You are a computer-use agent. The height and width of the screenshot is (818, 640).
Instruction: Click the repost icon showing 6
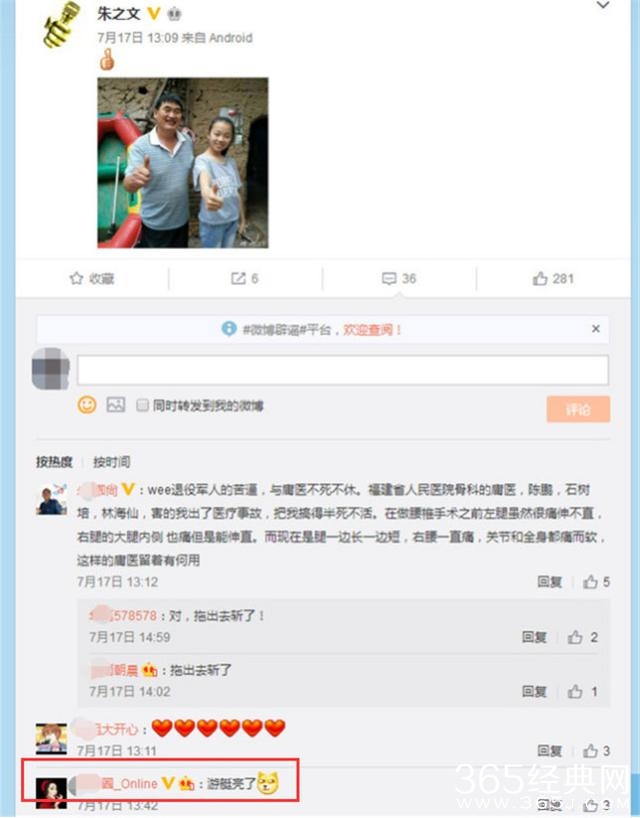(238, 279)
